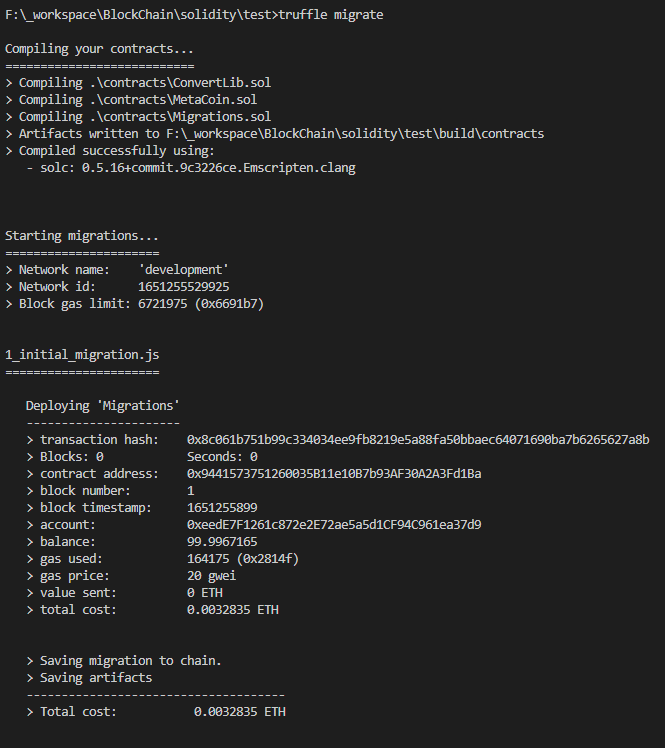Click the 'Saving migration to chain.' line
The height and width of the screenshot is (748, 665).
pyautogui.click(x=124, y=661)
